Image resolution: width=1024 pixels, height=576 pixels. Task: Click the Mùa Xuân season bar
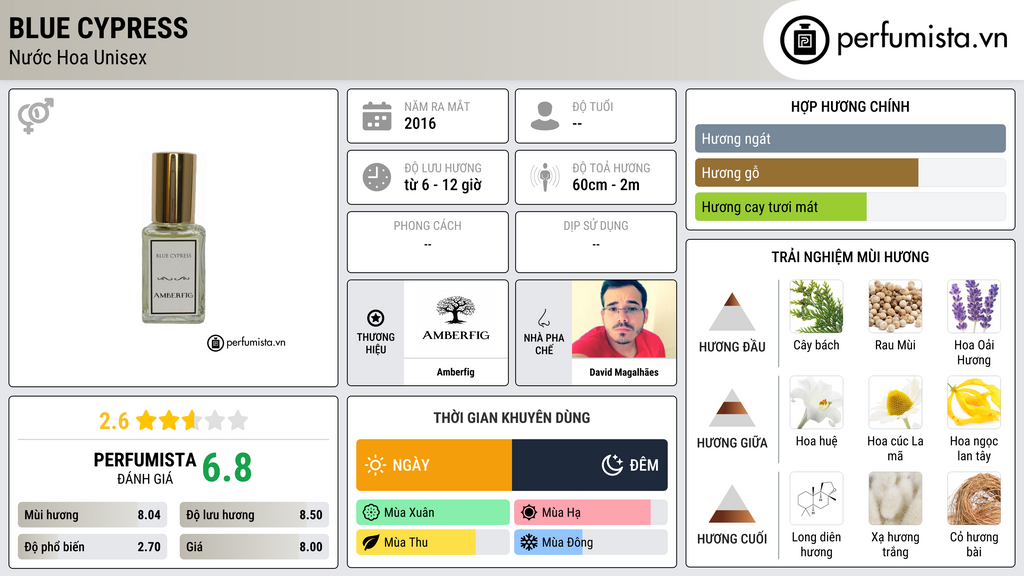(x=433, y=513)
